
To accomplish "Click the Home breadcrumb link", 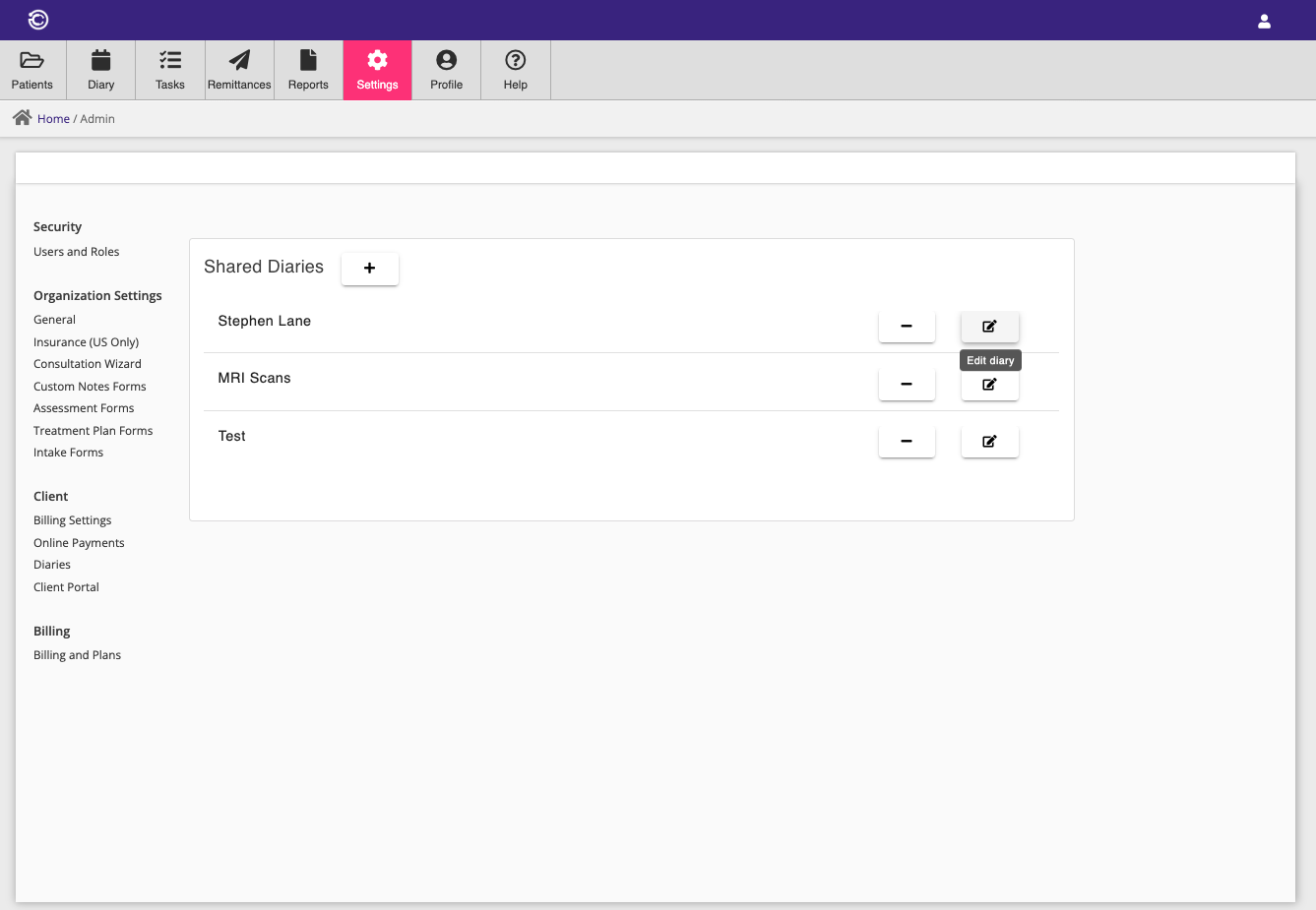I will (x=53, y=119).
